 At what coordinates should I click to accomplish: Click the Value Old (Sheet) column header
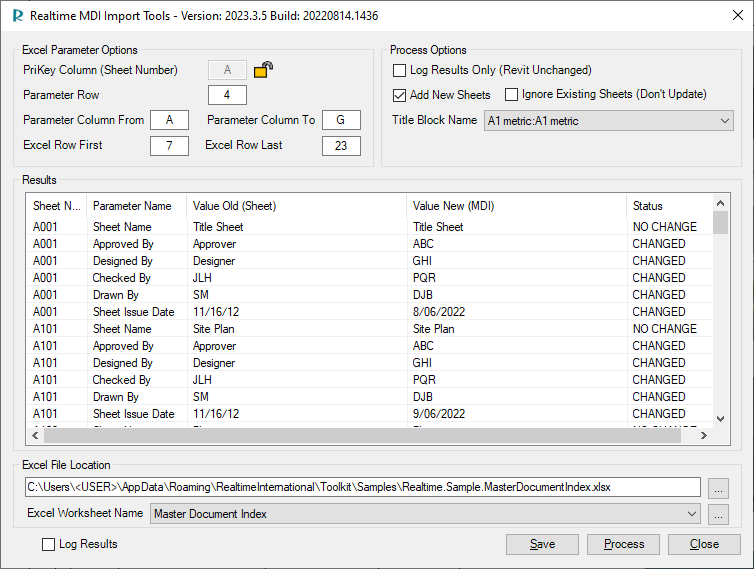[296, 206]
